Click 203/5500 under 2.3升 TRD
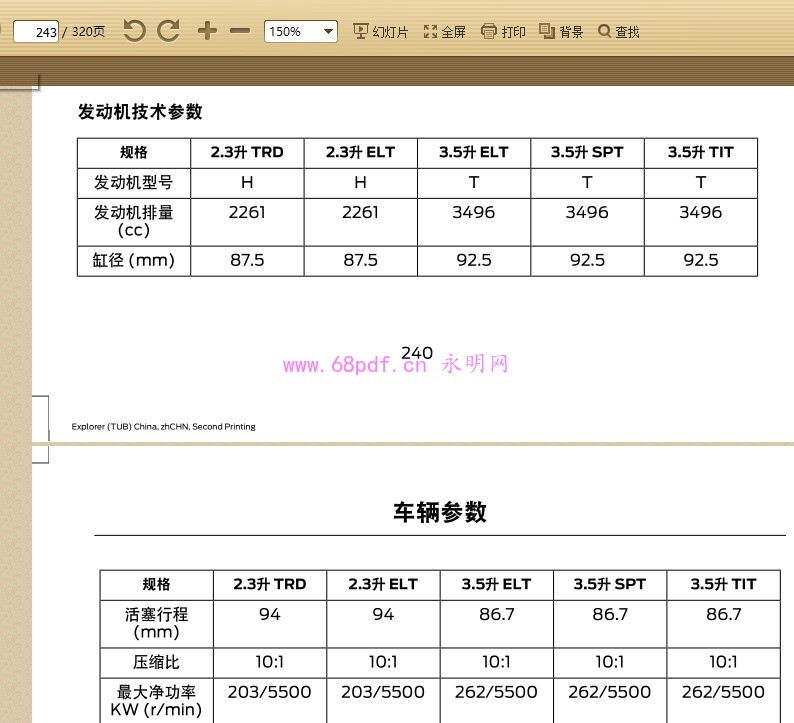 click(269, 692)
